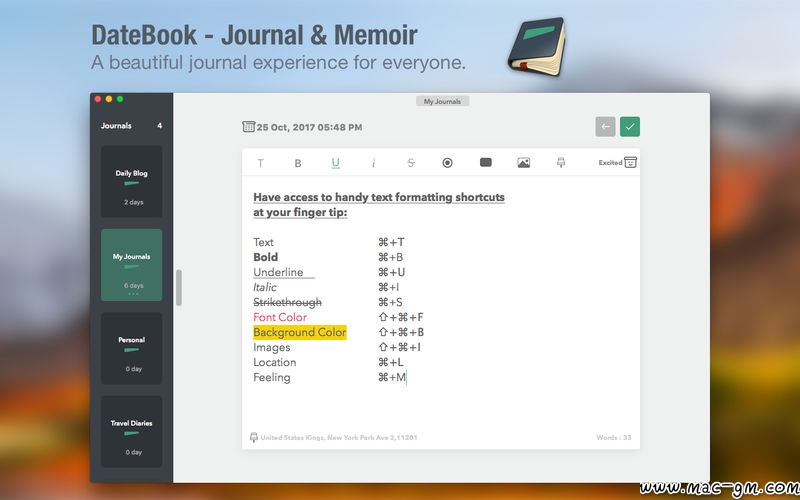Image resolution: width=800 pixels, height=500 pixels.
Task: Open the Excited feeling face icon
Action: click(631, 162)
